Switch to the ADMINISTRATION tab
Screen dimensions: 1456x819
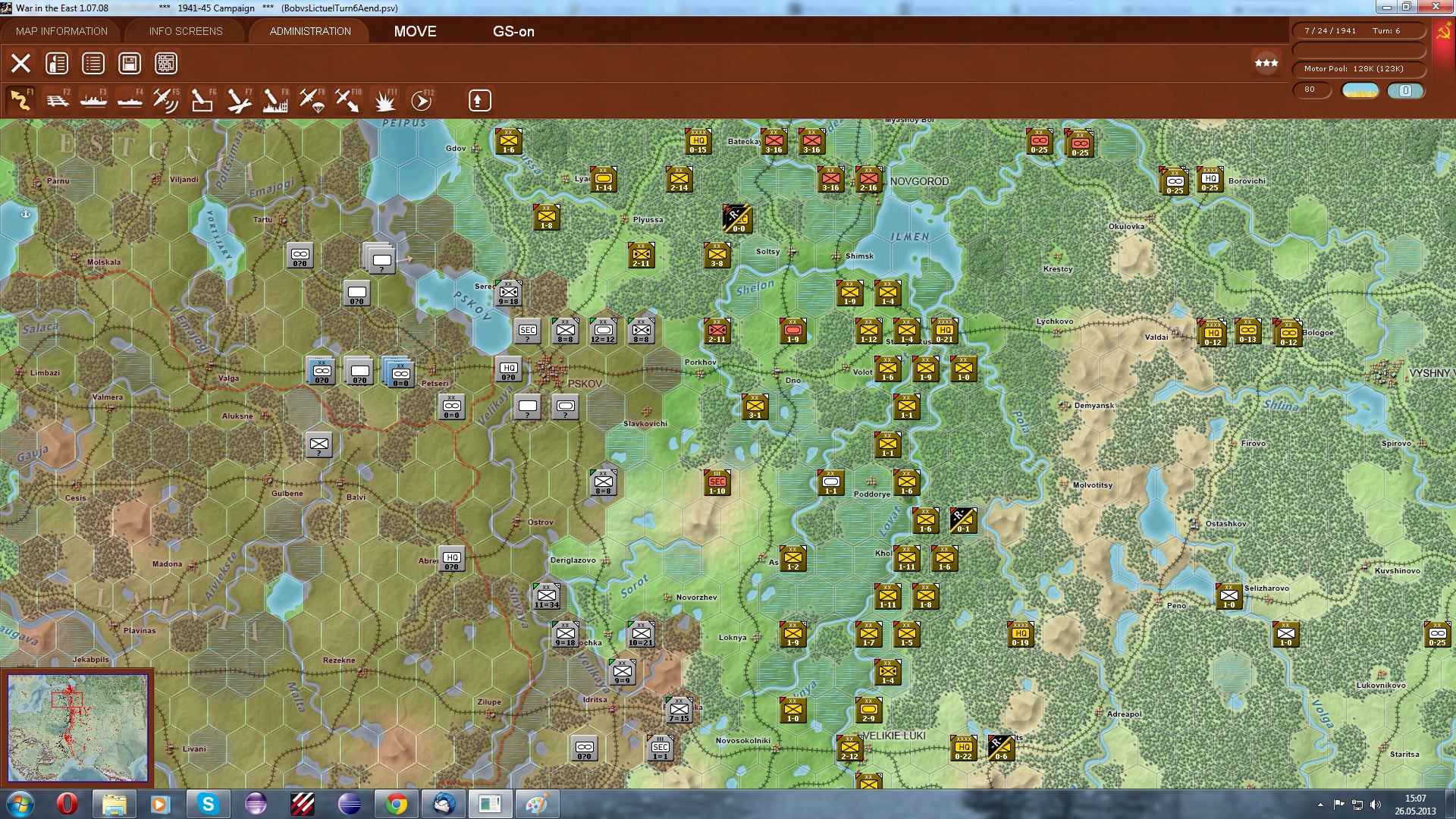tap(310, 31)
